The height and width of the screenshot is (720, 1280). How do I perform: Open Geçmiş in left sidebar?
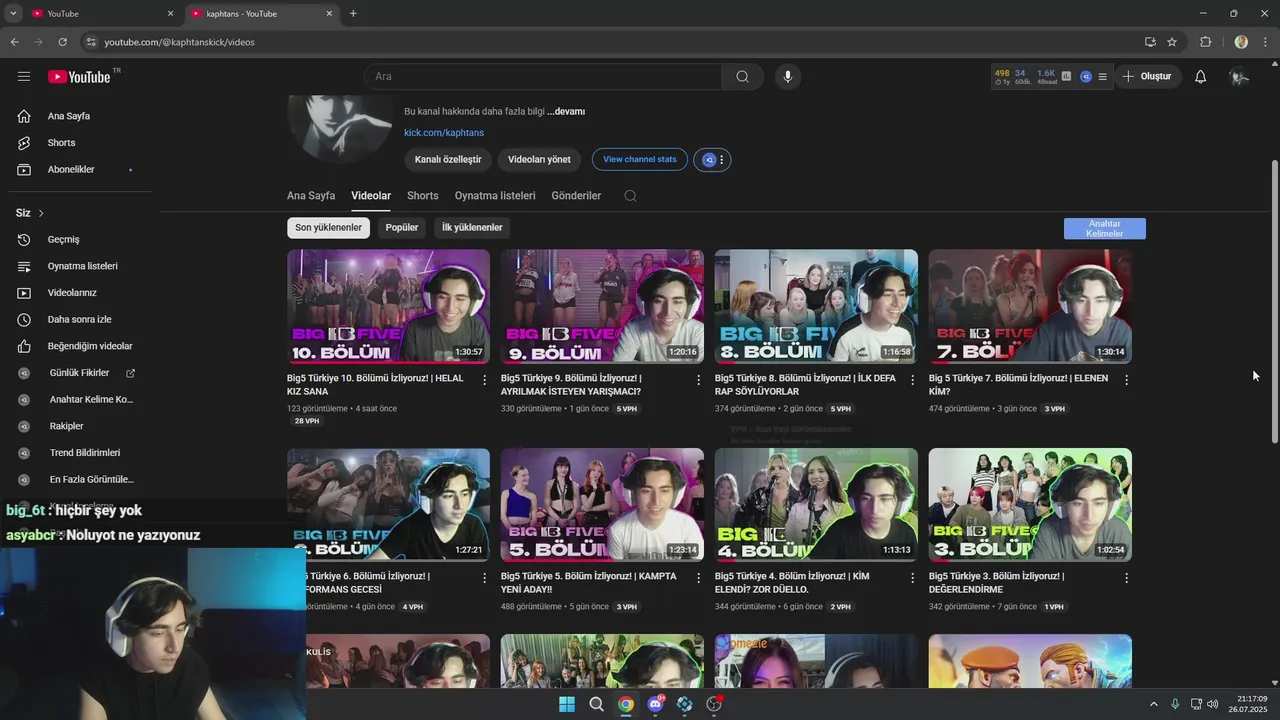(x=80, y=240)
